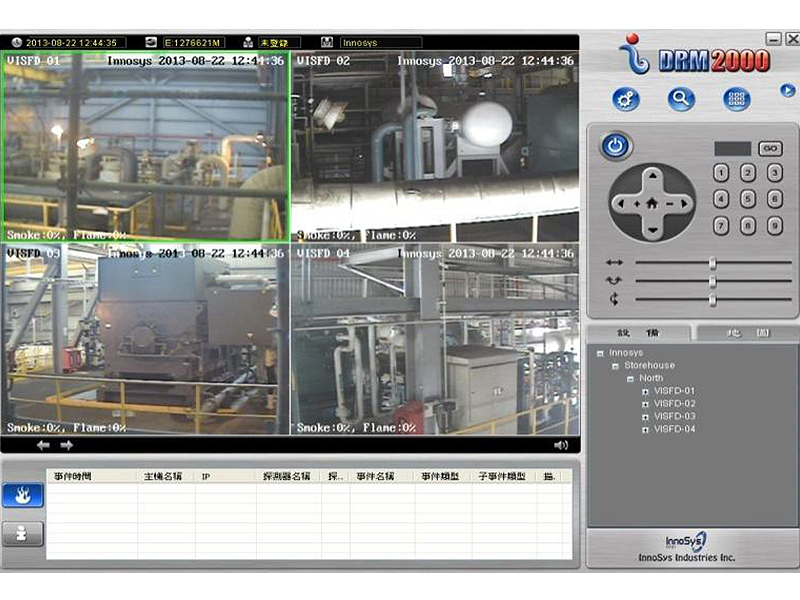Click the previous page left arrow
Viewport: 800px width, 600px height.
(43, 445)
